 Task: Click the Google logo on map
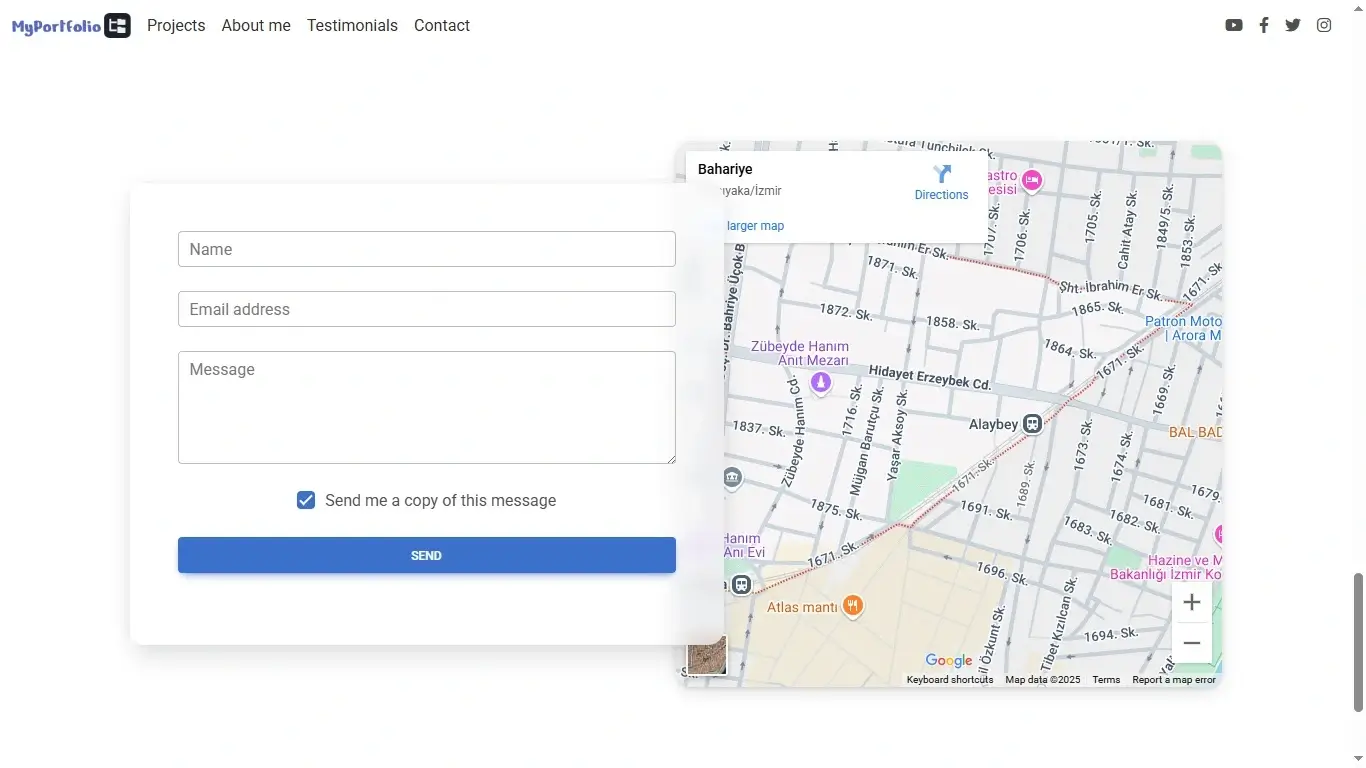[x=949, y=660]
